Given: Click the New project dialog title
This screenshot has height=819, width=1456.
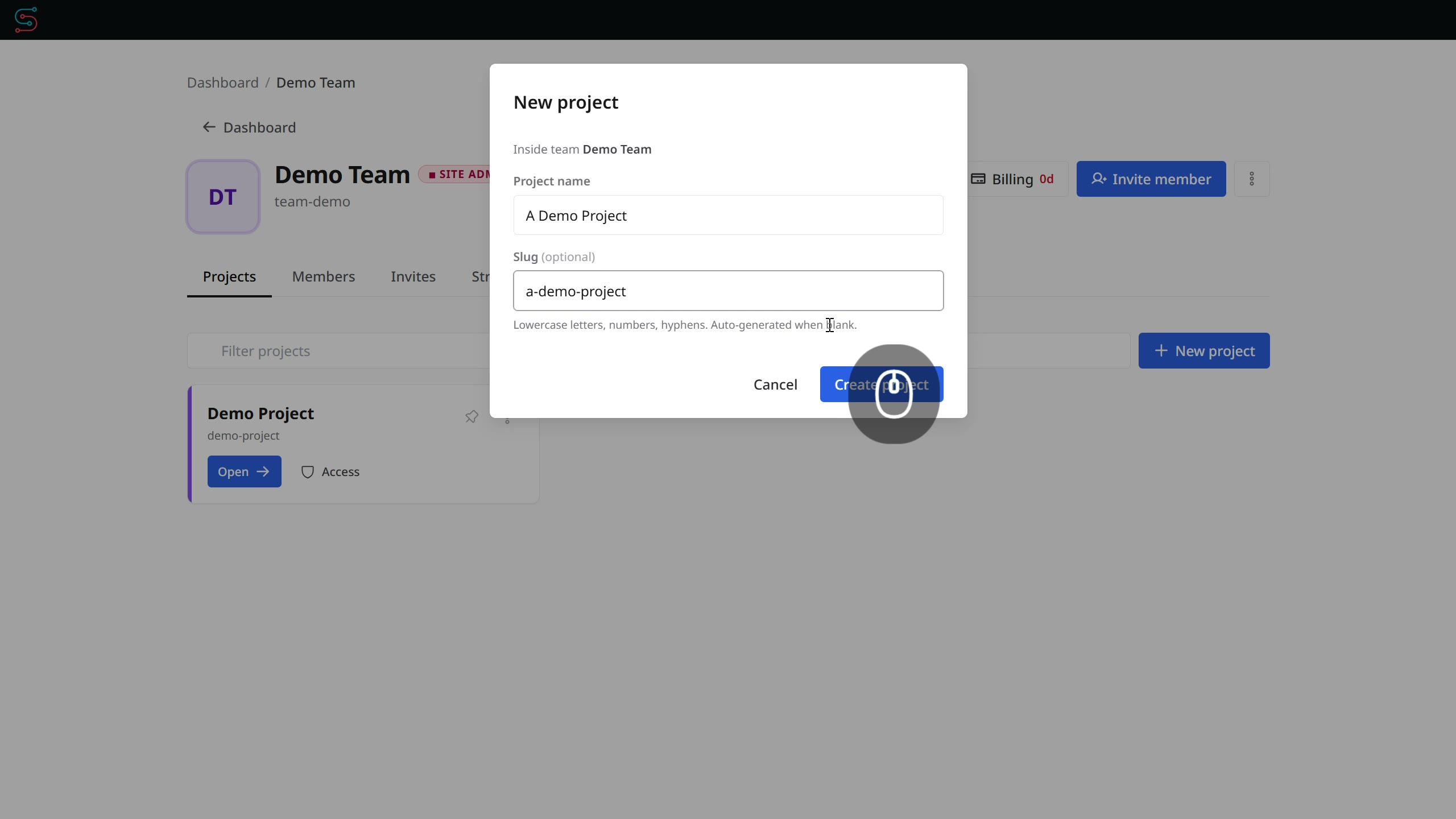Looking at the screenshot, I should [566, 102].
